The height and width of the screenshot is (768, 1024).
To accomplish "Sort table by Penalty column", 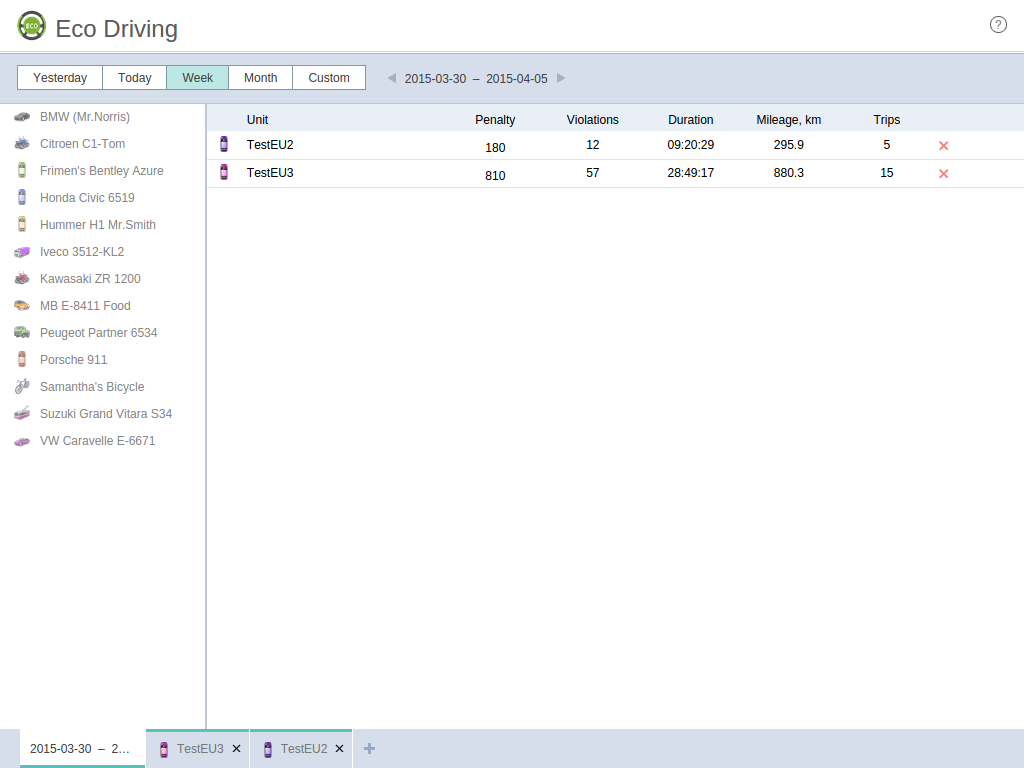I will click(x=495, y=120).
